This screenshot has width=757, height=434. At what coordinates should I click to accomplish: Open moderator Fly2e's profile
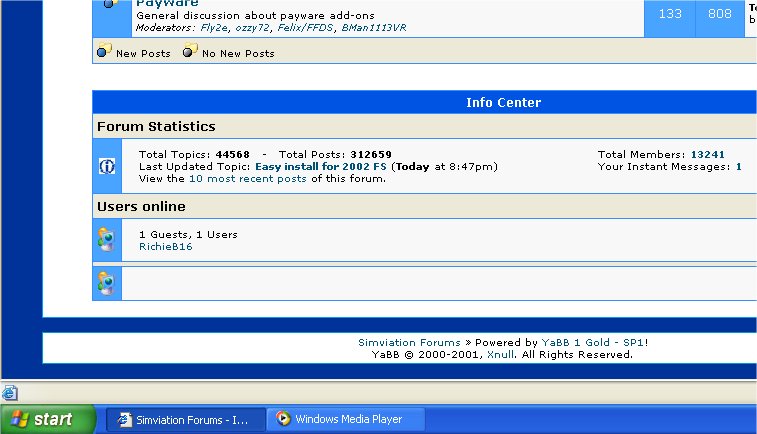[x=214, y=28]
